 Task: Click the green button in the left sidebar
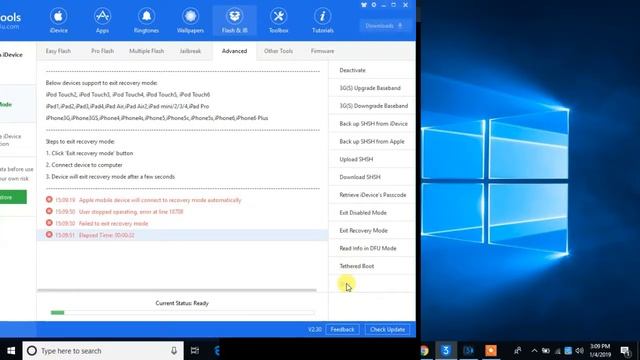tap(13, 197)
